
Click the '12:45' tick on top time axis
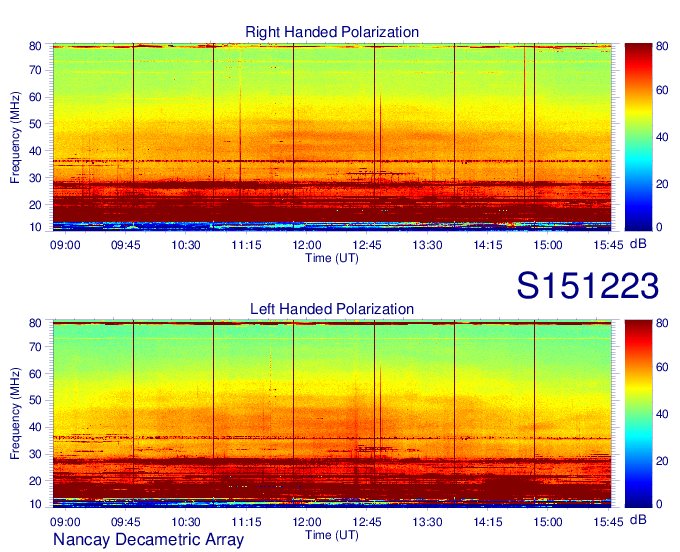(x=367, y=245)
